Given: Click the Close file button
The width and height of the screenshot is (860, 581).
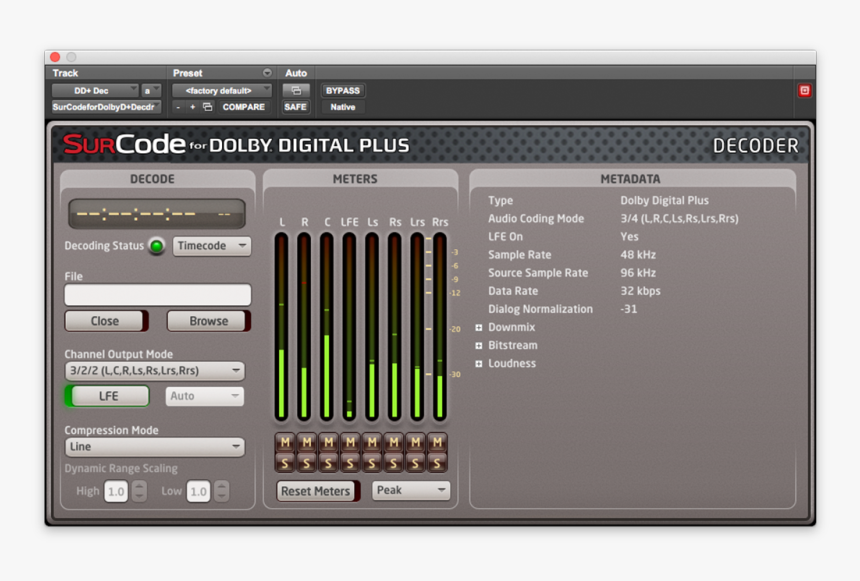Looking at the screenshot, I should [x=106, y=321].
